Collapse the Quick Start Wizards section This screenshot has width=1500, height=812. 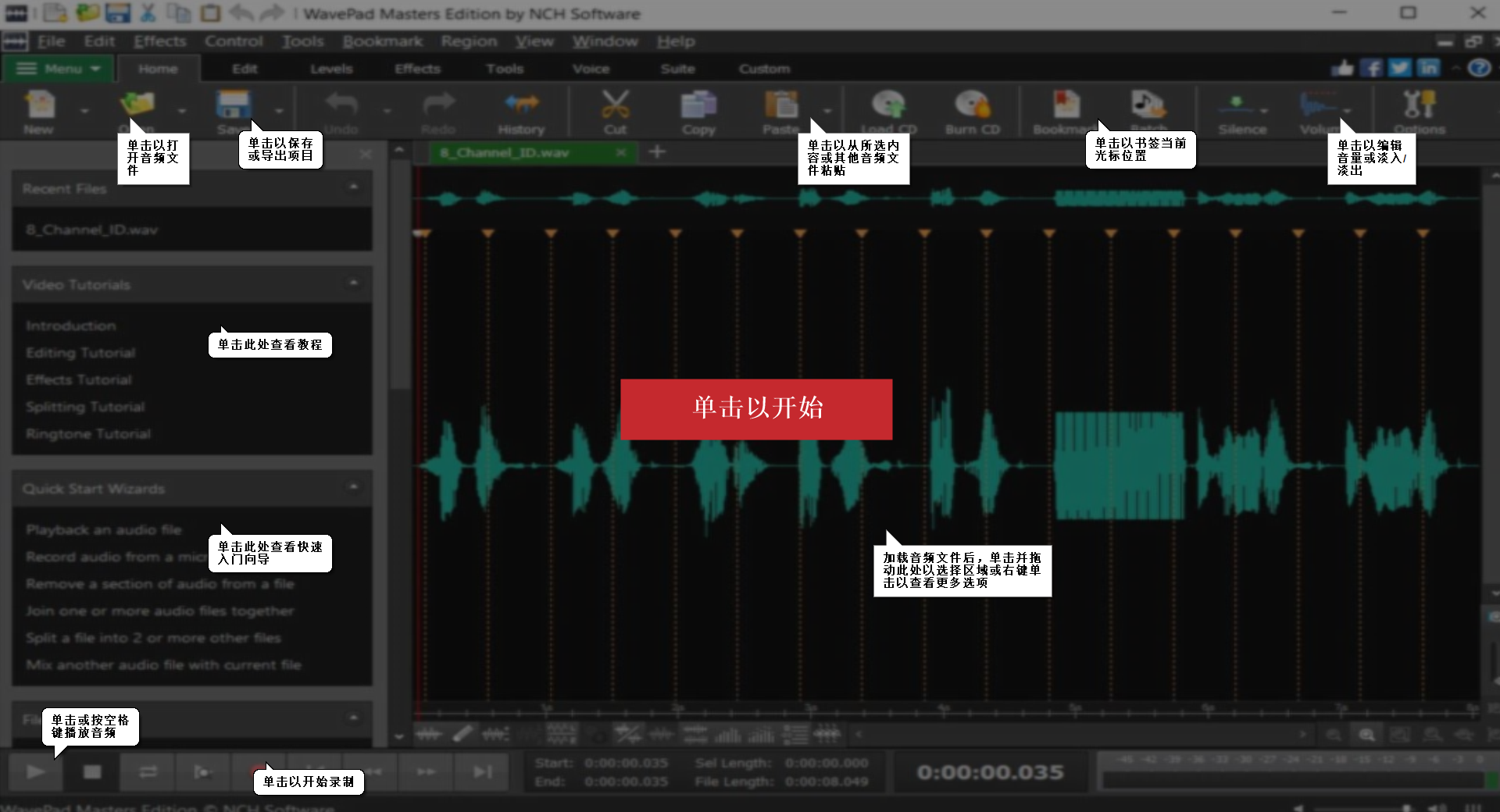[x=354, y=487]
